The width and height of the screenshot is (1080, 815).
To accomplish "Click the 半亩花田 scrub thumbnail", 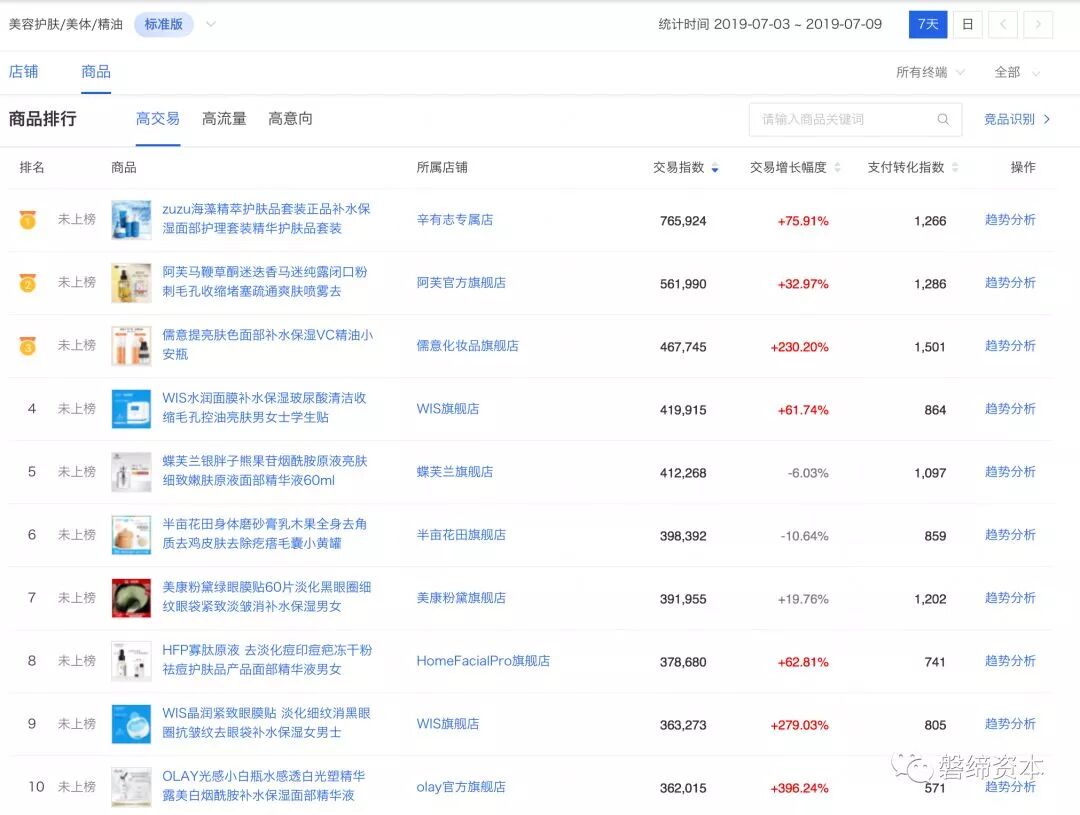I will coord(132,535).
